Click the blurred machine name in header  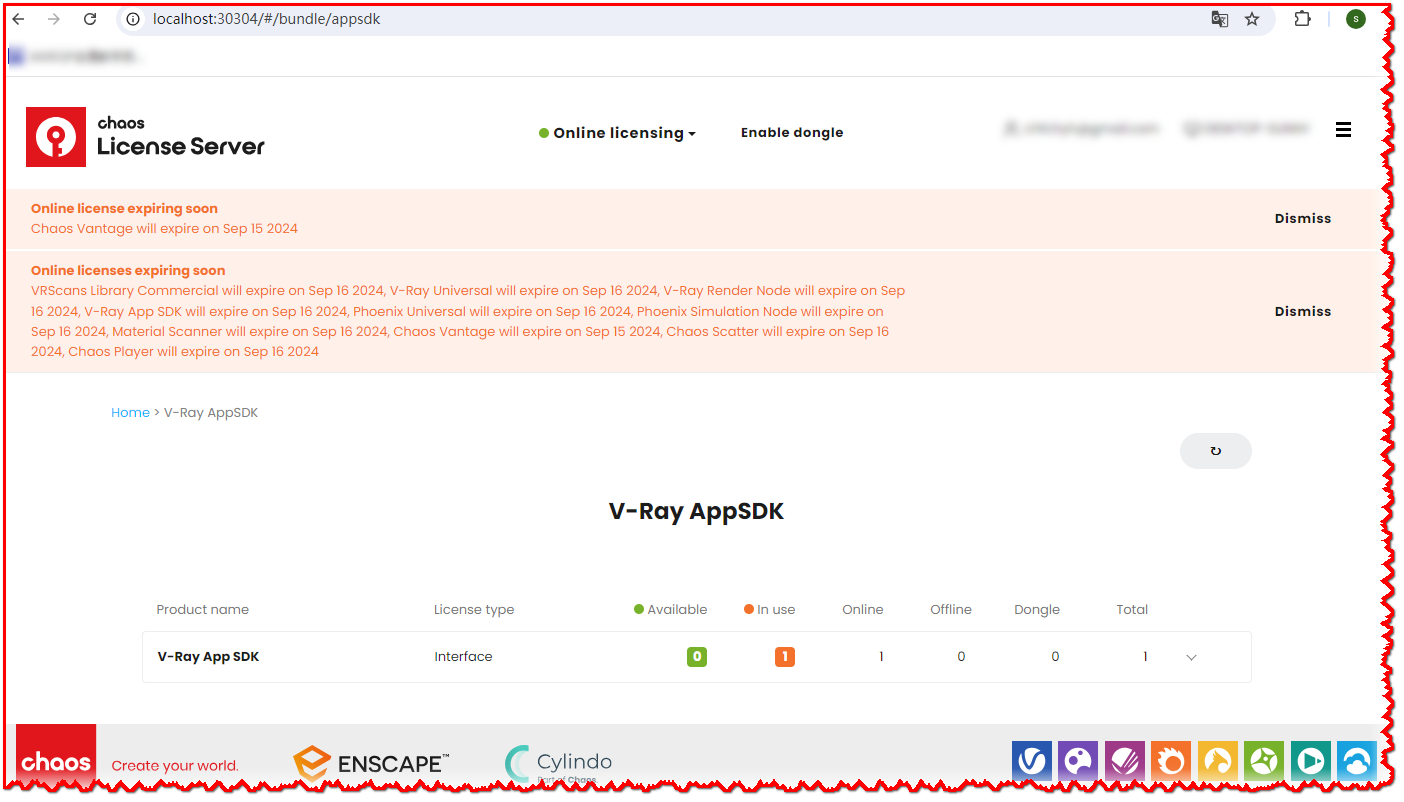coord(1246,129)
